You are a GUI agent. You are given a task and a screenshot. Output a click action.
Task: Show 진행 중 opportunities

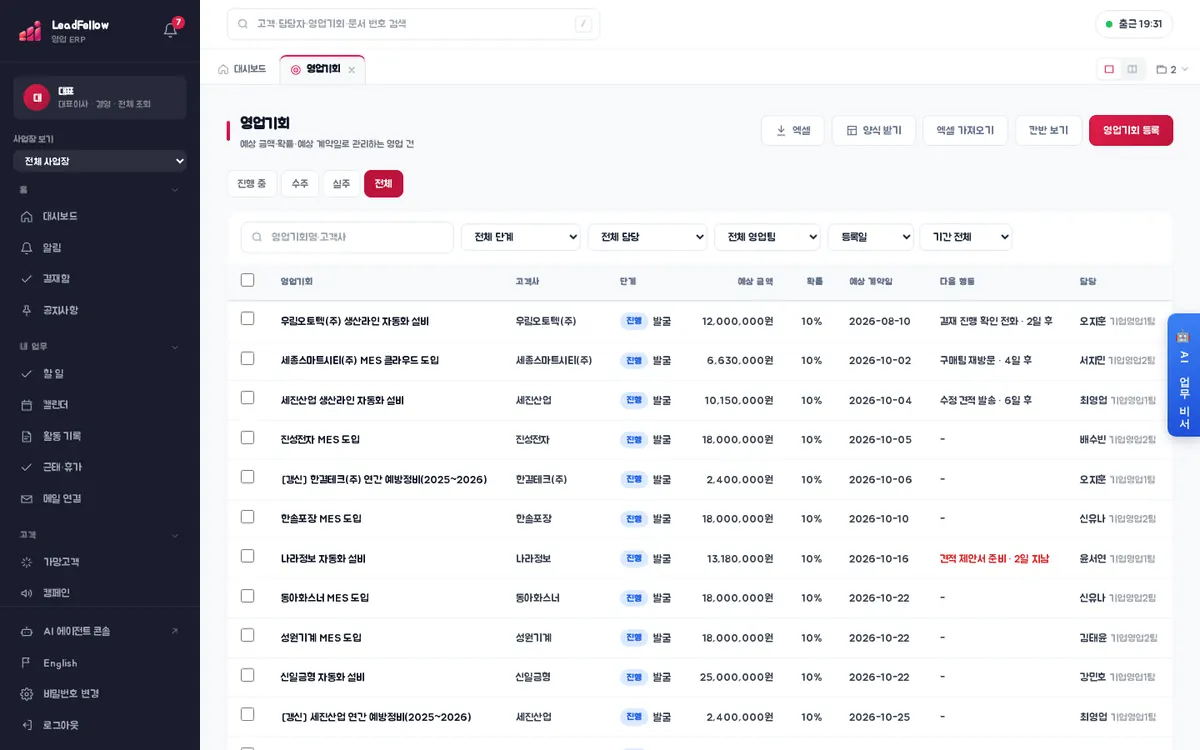point(252,184)
